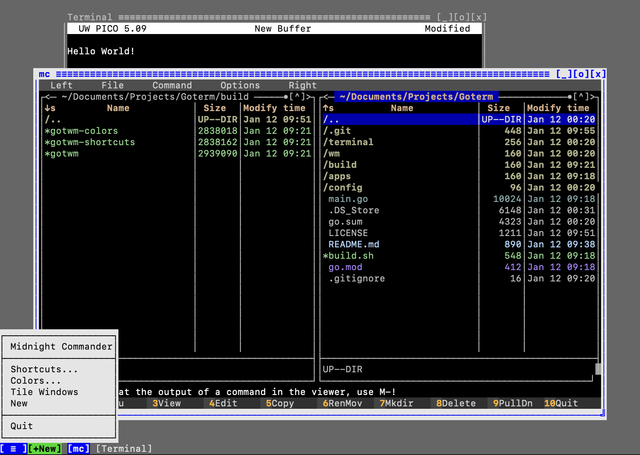Viewport: 640px width, 455px height.
Task: Maximize the mc window
Action: point(581,74)
